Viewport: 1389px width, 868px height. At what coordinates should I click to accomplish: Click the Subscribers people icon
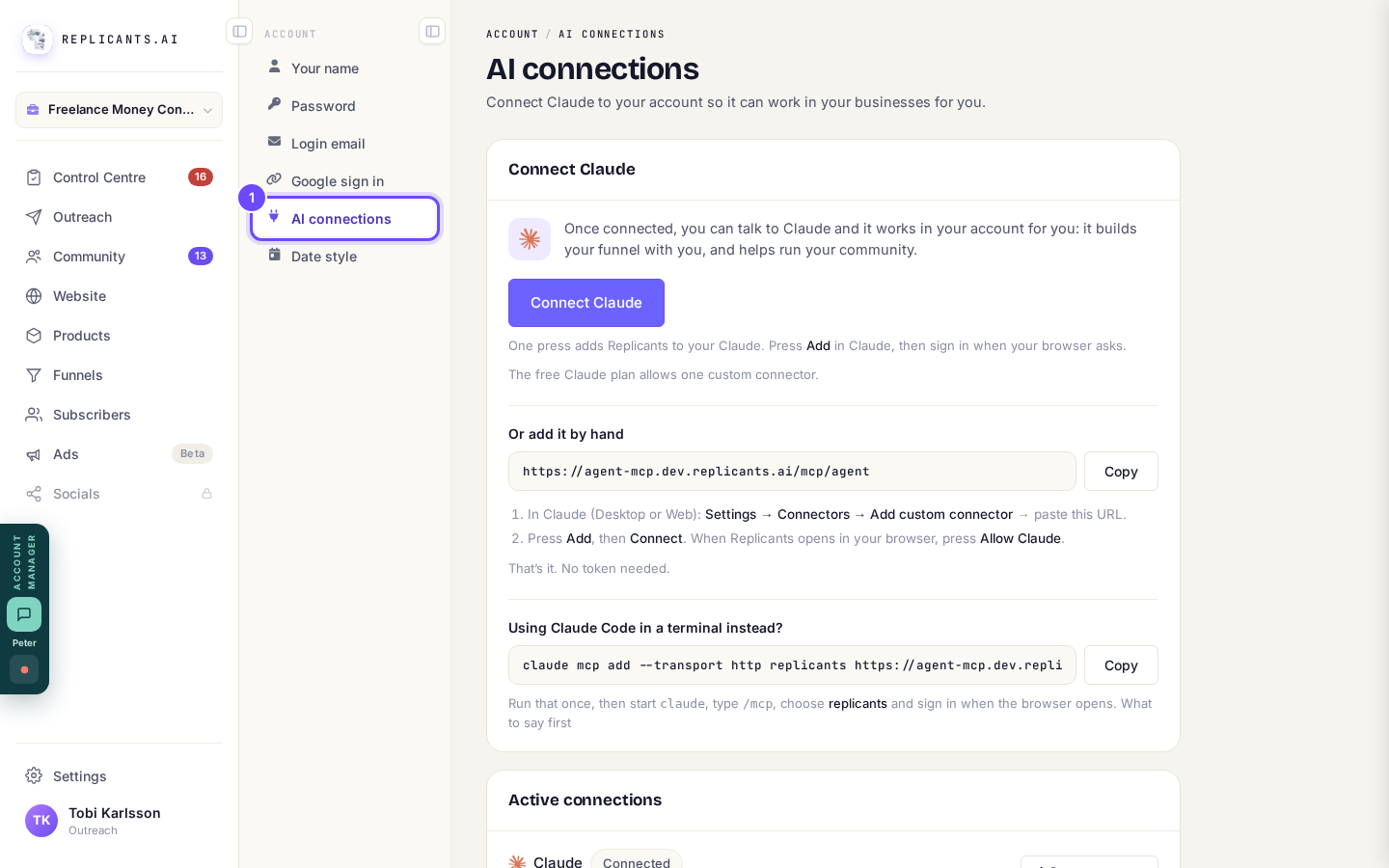pyautogui.click(x=34, y=415)
